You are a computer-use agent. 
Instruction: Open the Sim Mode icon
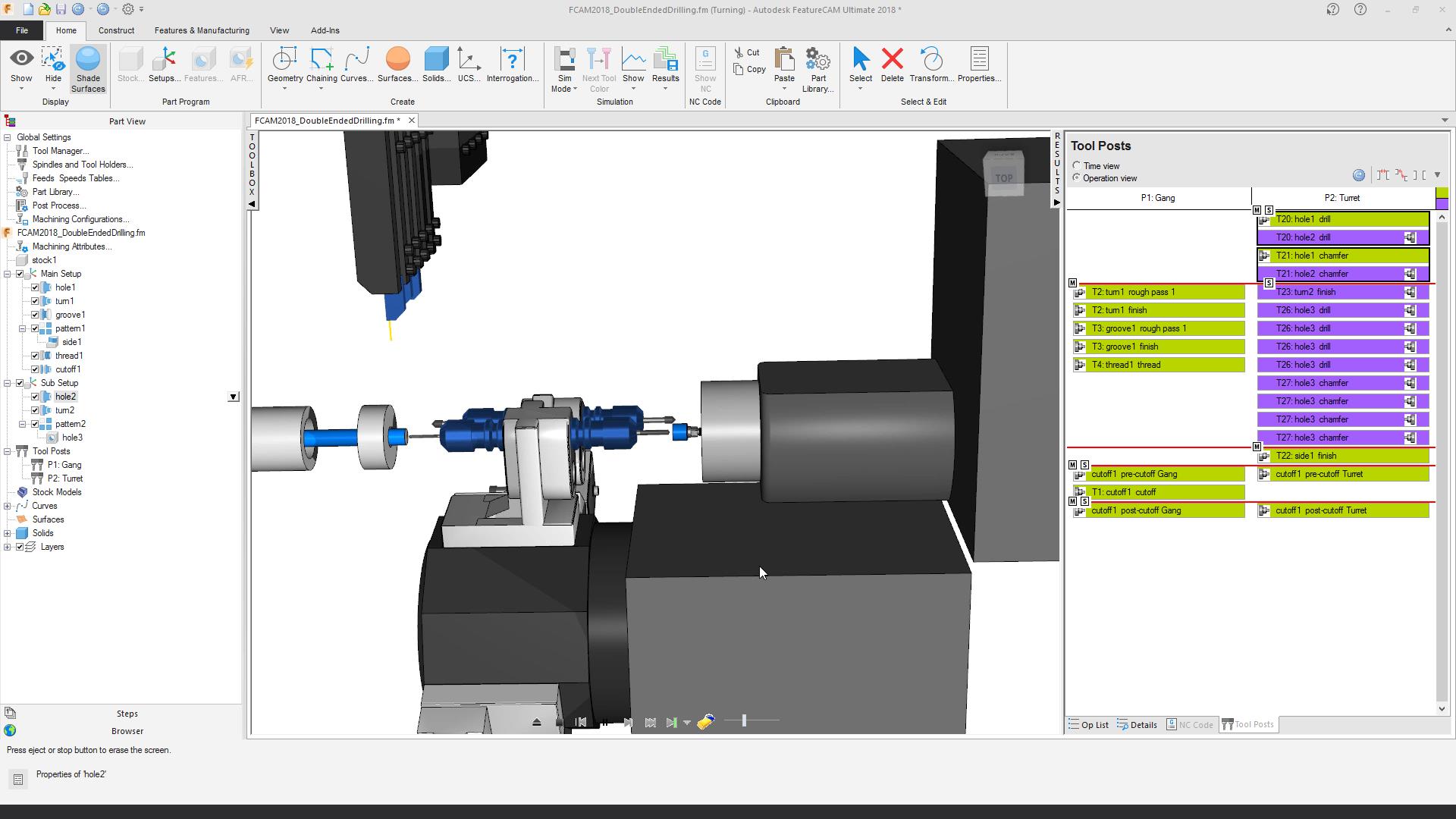pos(564,61)
